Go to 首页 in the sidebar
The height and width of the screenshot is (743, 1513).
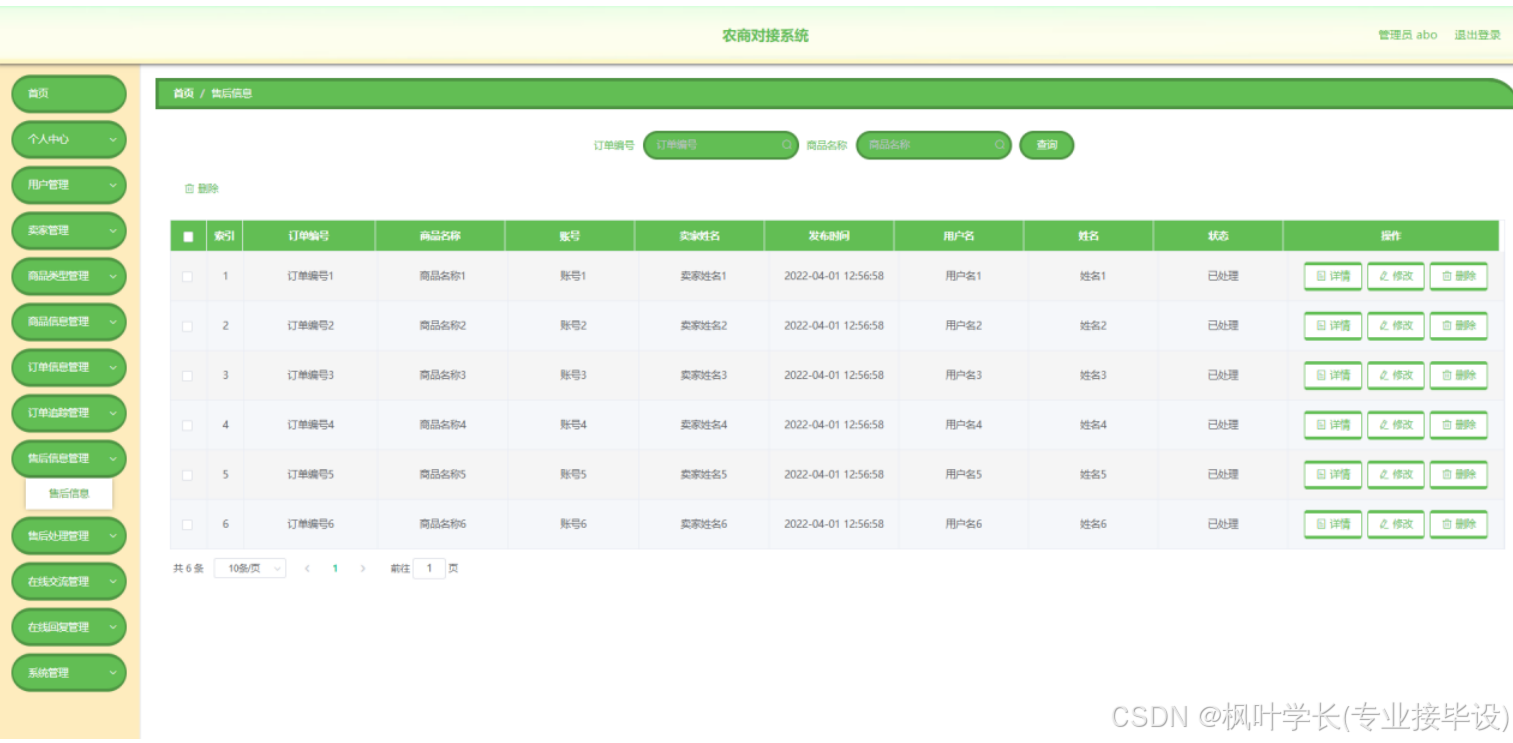69,94
